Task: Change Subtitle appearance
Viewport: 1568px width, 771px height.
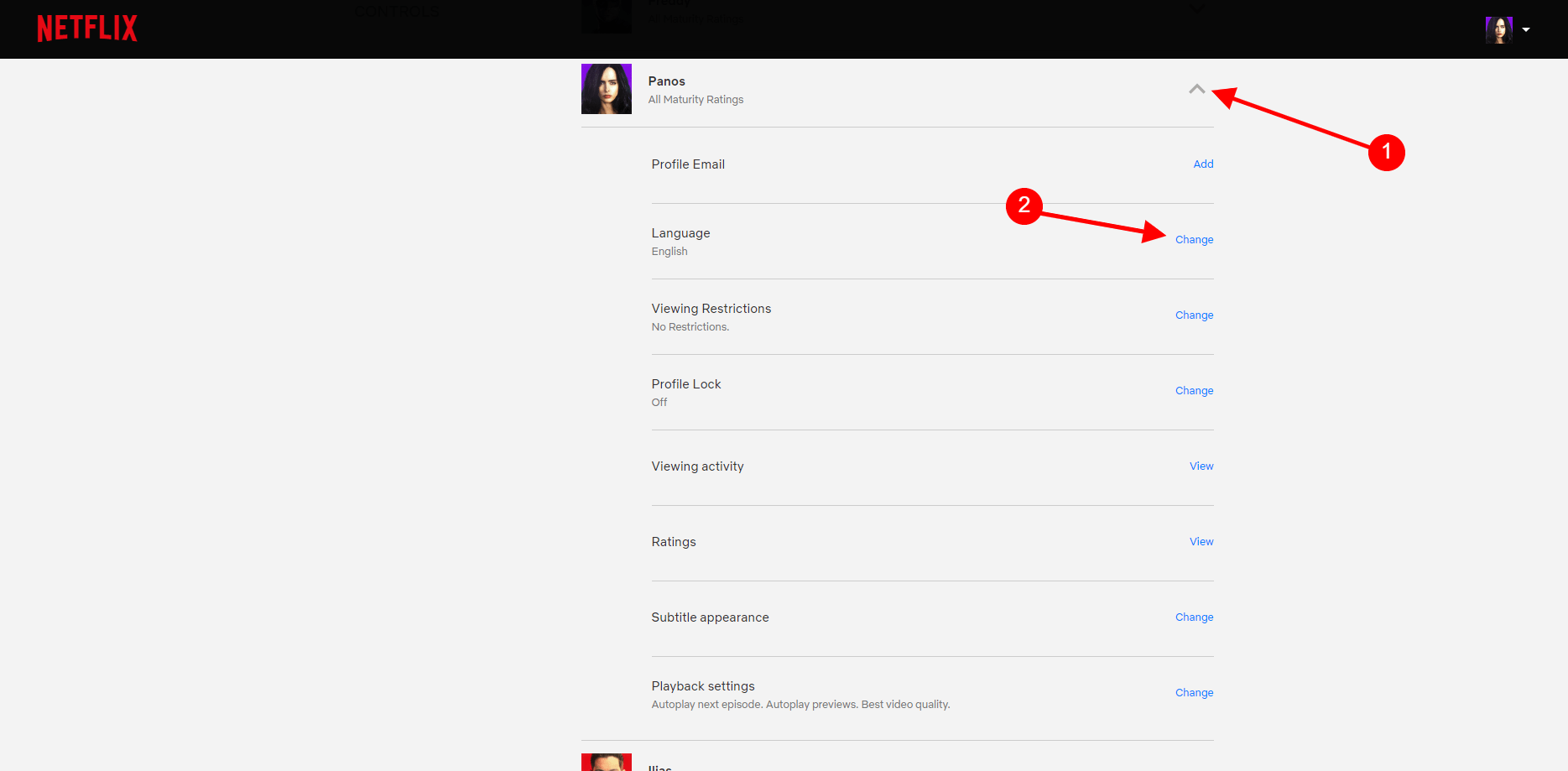Action: pyautogui.click(x=1194, y=617)
